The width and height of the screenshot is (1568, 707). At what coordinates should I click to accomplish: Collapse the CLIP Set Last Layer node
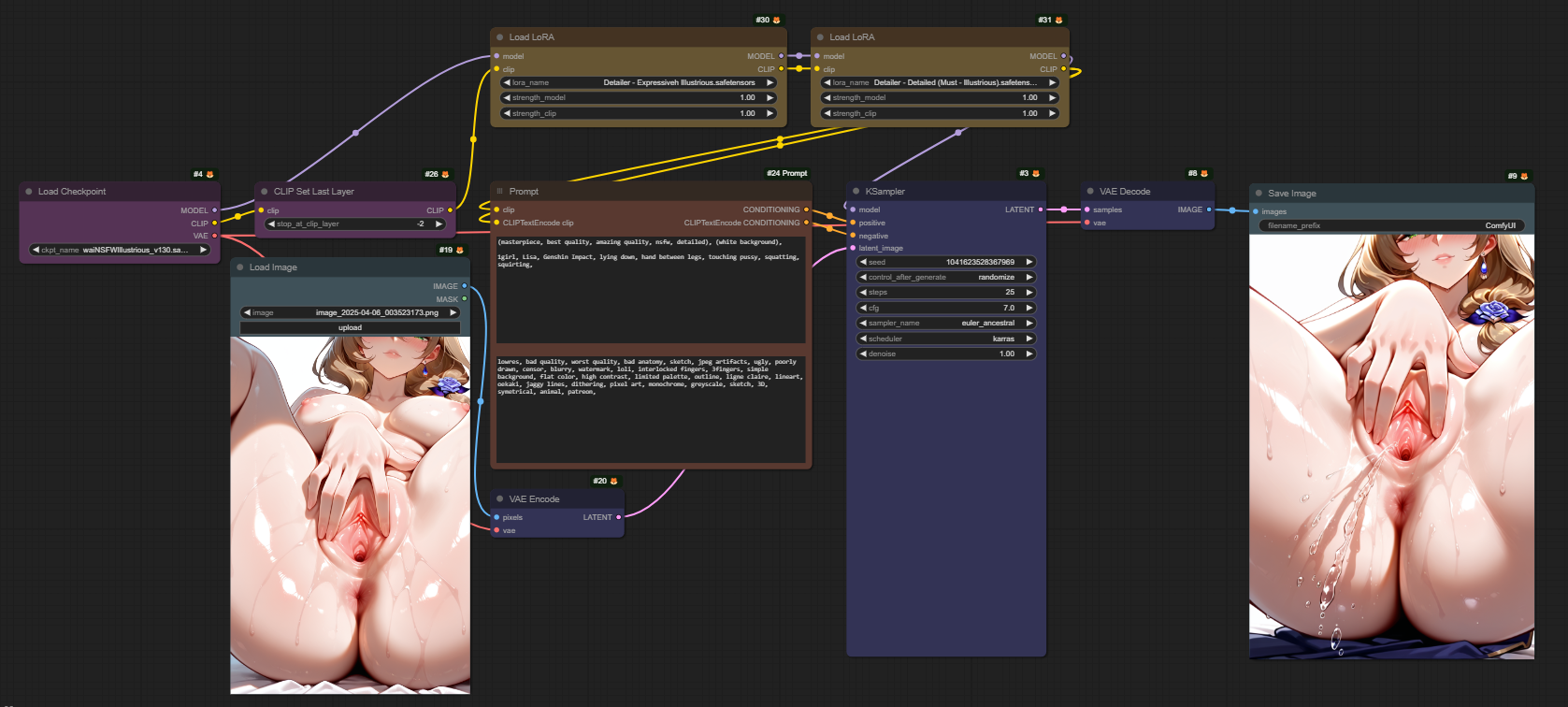pos(265,191)
